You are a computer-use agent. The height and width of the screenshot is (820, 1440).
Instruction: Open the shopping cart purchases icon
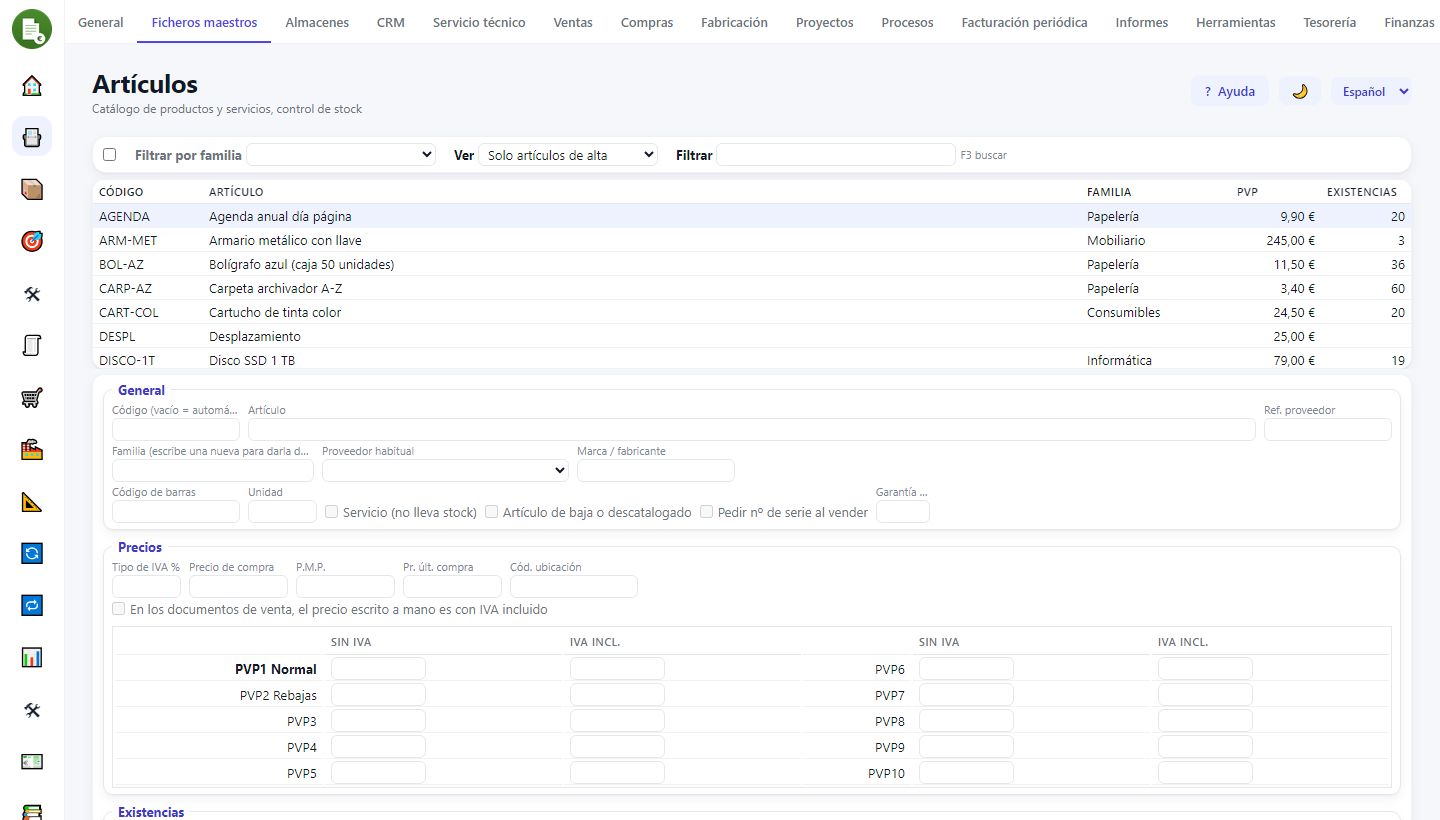coord(32,398)
